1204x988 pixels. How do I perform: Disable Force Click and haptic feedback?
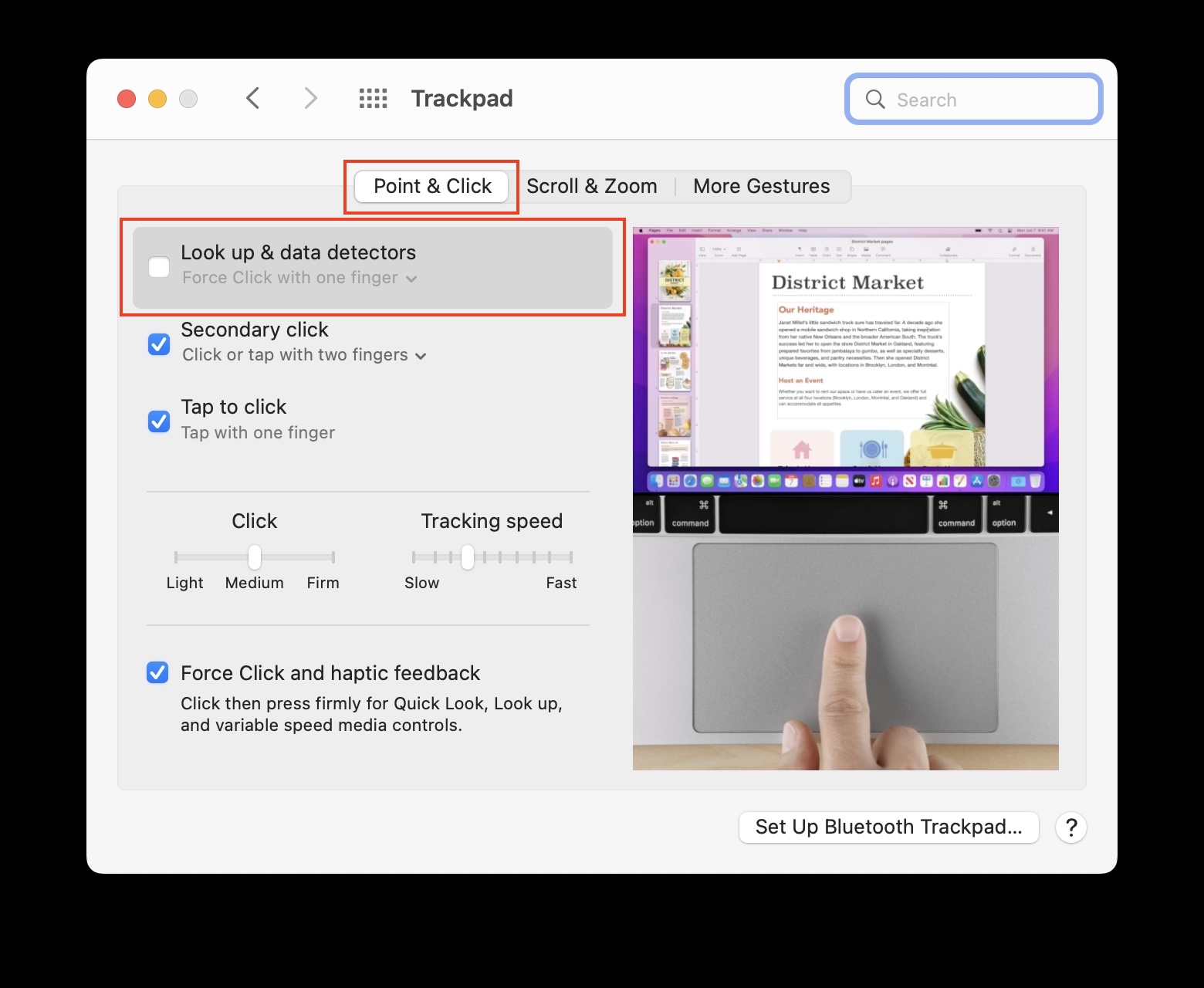pos(157,672)
